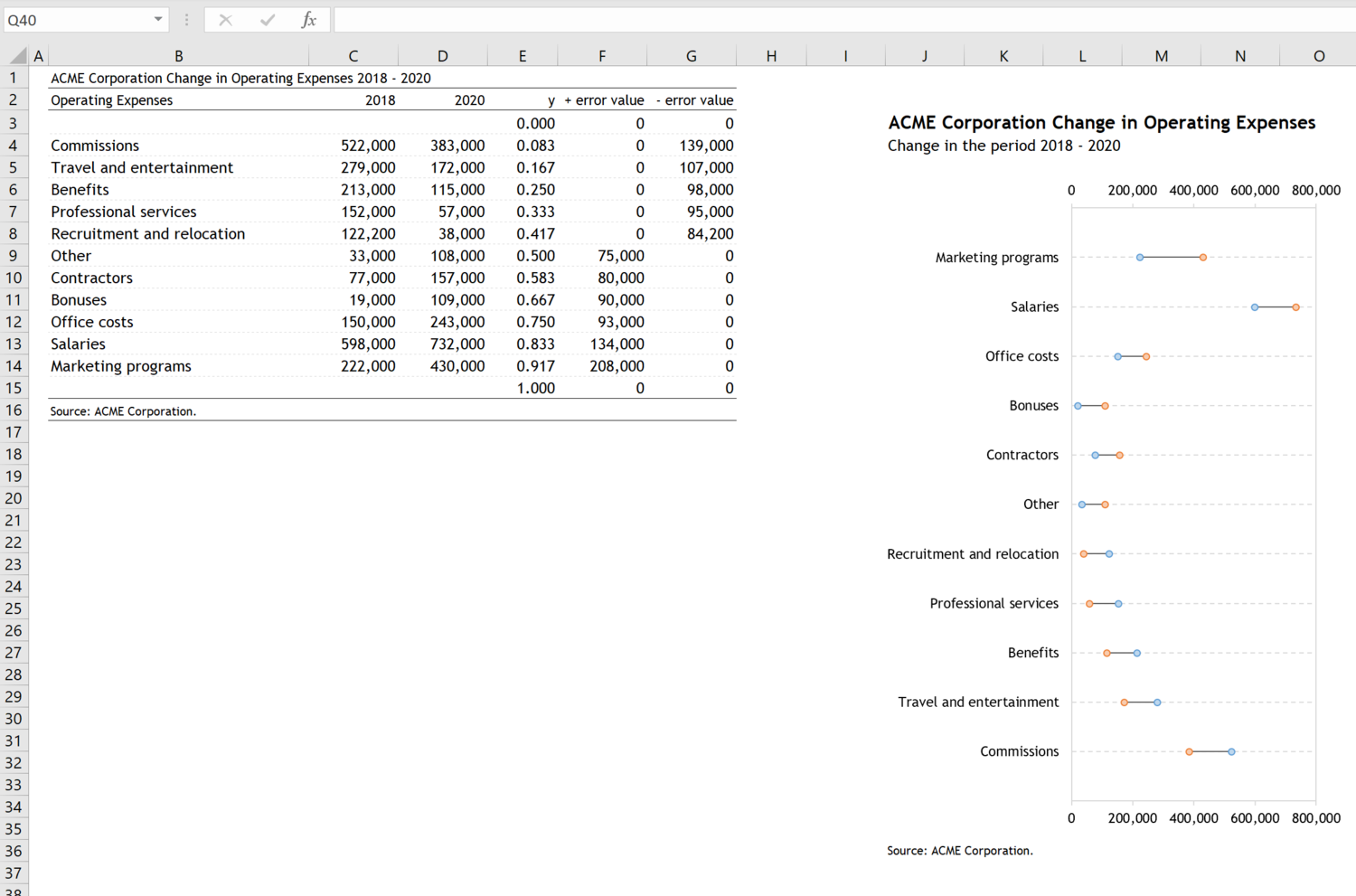This screenshot has height=896, width=1356.
Task: Select column D header
Action: [442, 56]
